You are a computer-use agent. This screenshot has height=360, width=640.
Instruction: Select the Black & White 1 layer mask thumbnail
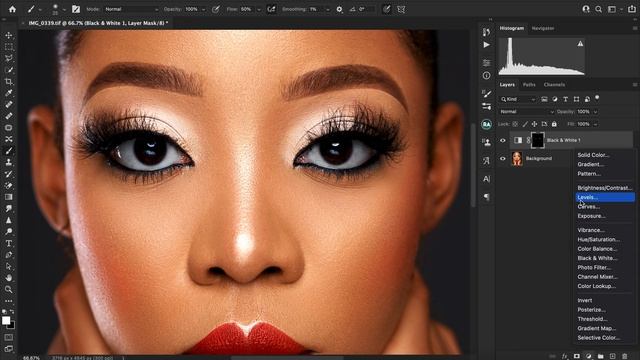pos(538,140)
